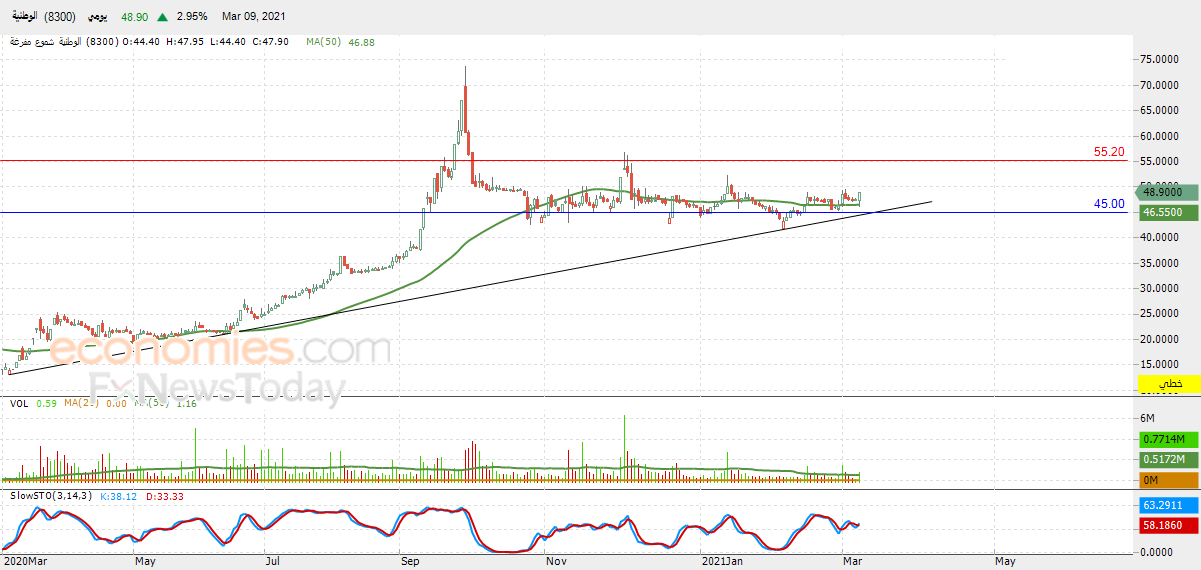Click the 75.000 price axis label
The width and height of the screenshot is (1201, 570).
[x=1157, y=60]
